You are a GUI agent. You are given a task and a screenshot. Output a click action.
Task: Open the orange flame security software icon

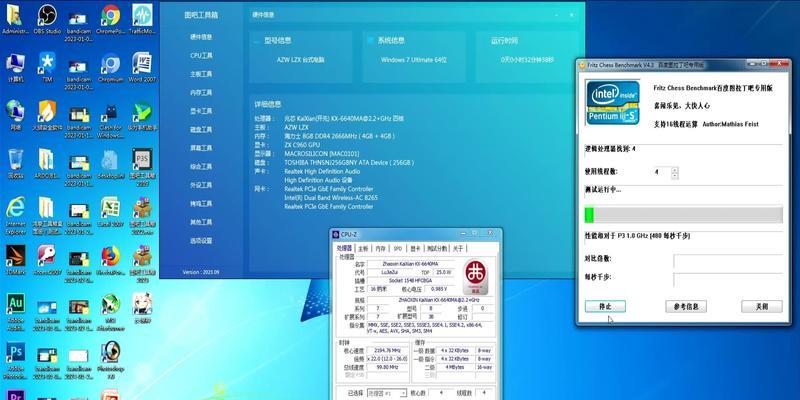coord(47,114)
